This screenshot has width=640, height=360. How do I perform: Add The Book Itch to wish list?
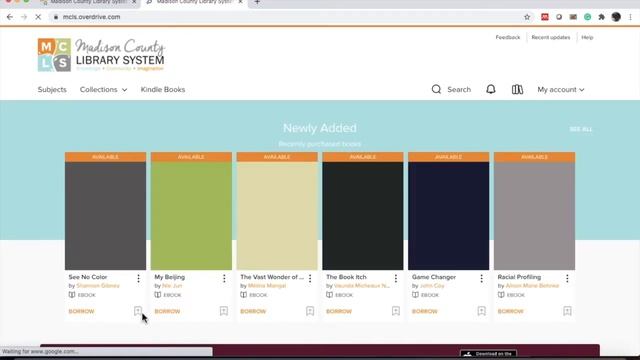(x=396, y=311)
